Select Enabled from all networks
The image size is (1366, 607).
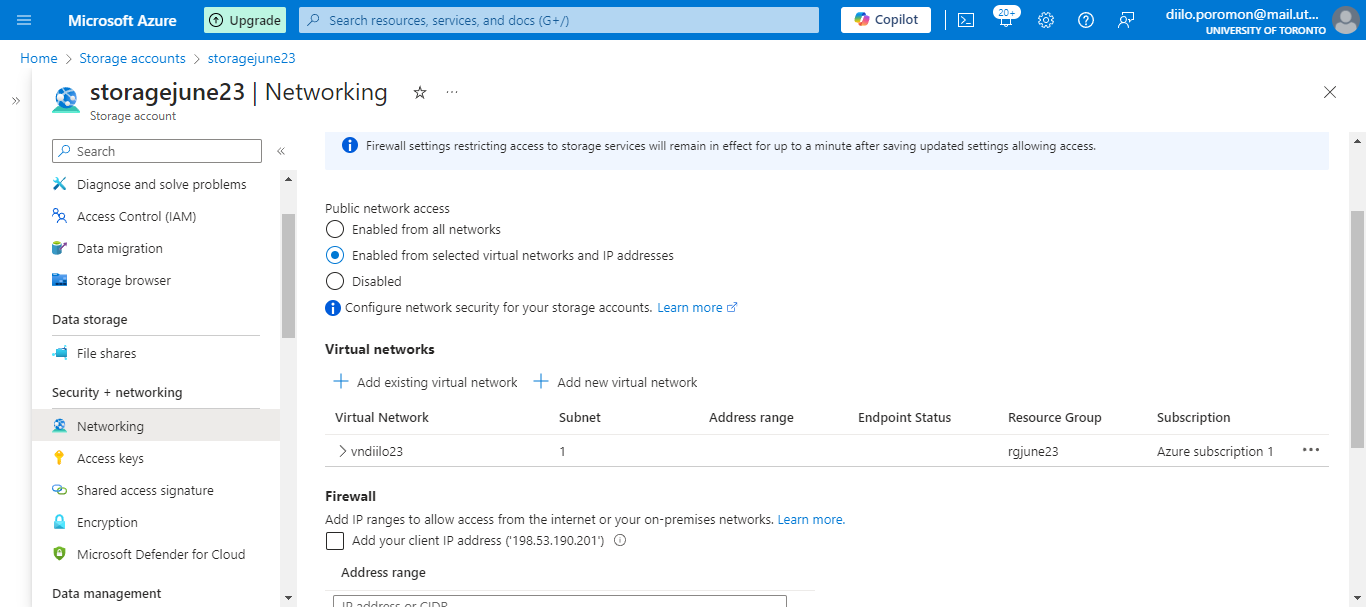tap(336, 230)
